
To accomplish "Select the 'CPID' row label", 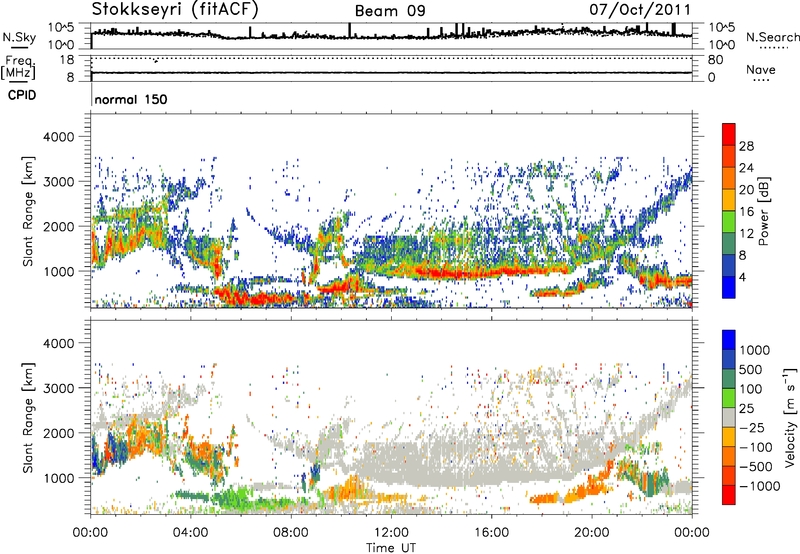I will coord(22,95).
